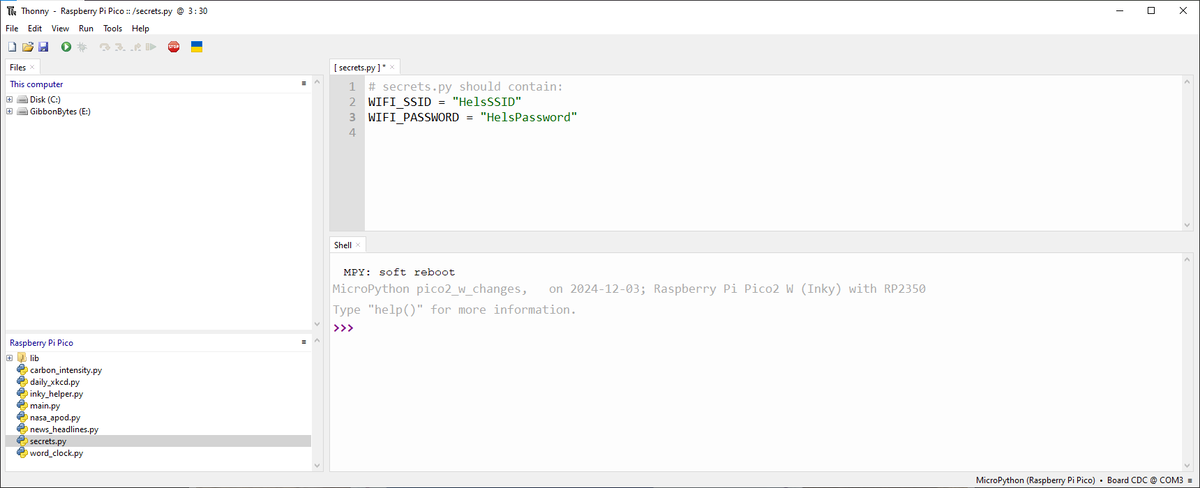
Task: Open the Raspberry Pi Pico panel menu
Action: pos(304,342)
